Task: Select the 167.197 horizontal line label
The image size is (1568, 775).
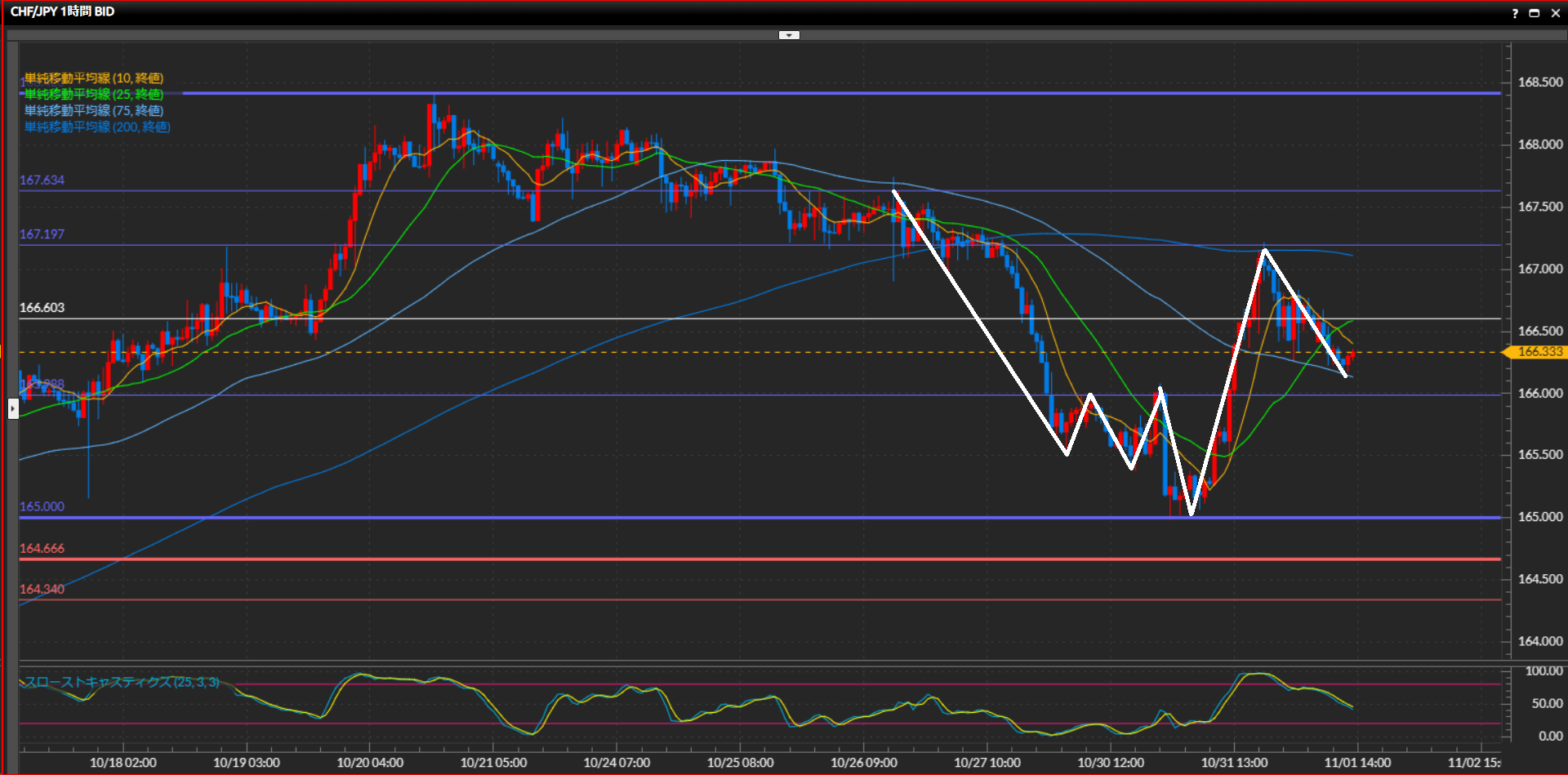Action: coord(42,234)
